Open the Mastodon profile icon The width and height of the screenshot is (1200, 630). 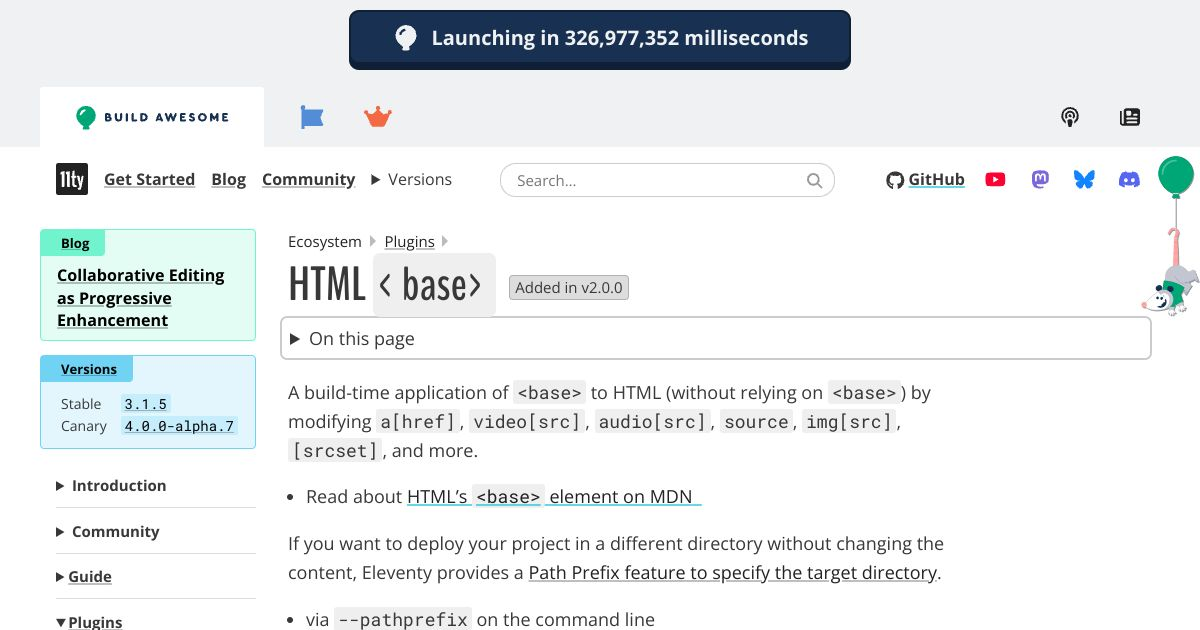[x=1040, y=180]
